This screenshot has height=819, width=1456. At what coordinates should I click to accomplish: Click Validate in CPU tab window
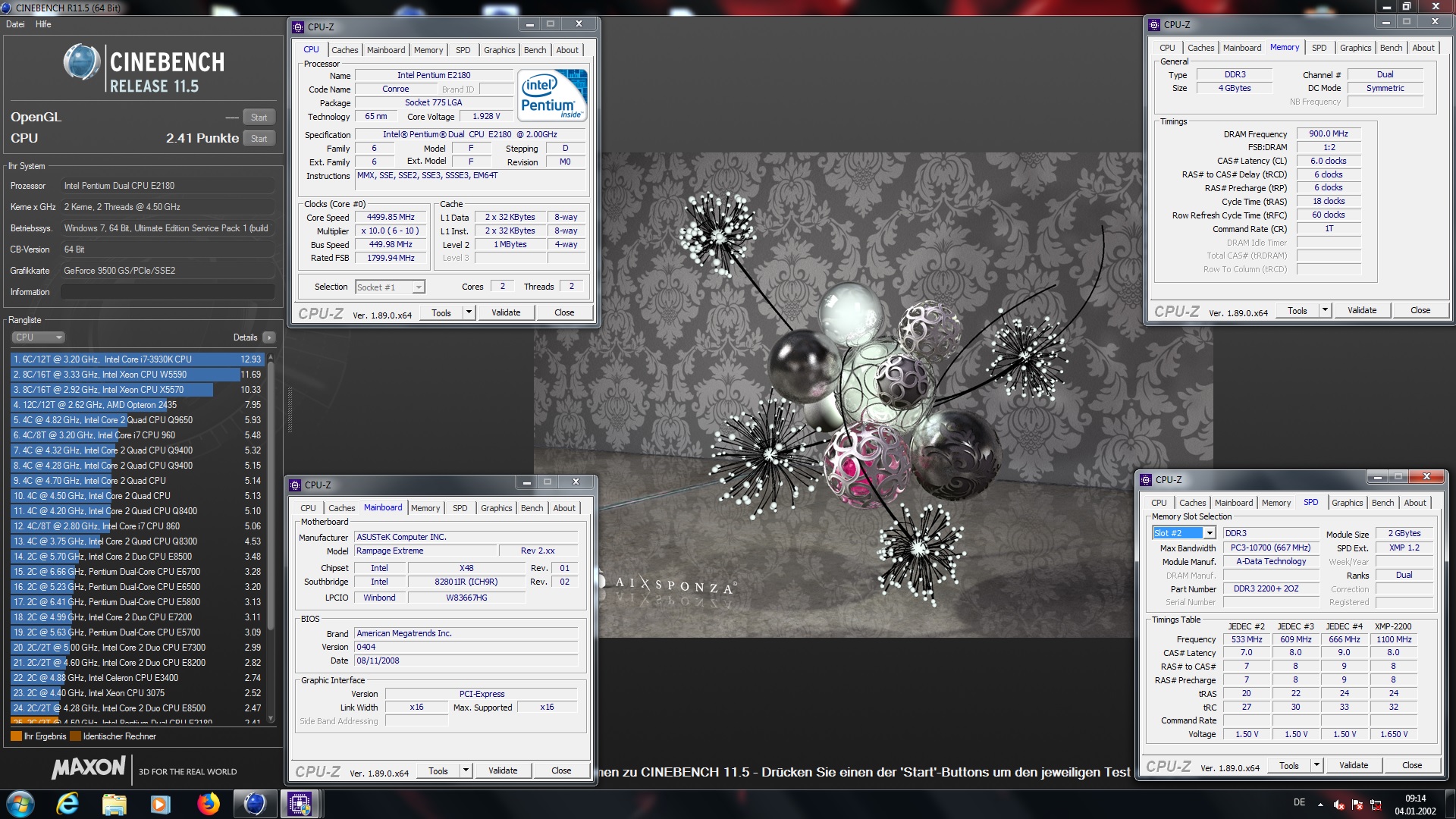pos(506,312)
